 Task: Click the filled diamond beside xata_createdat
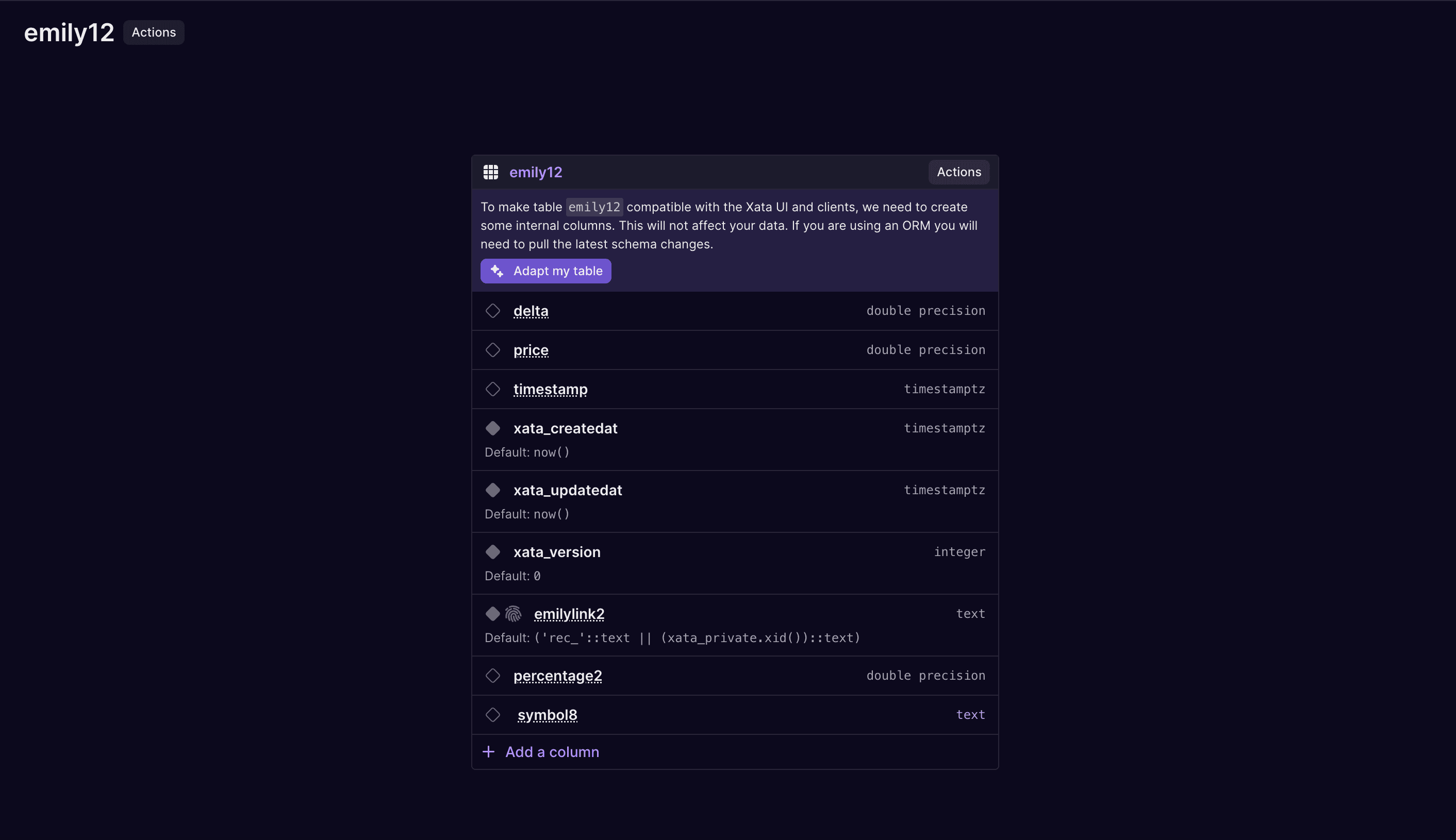[x=493, y=429]
